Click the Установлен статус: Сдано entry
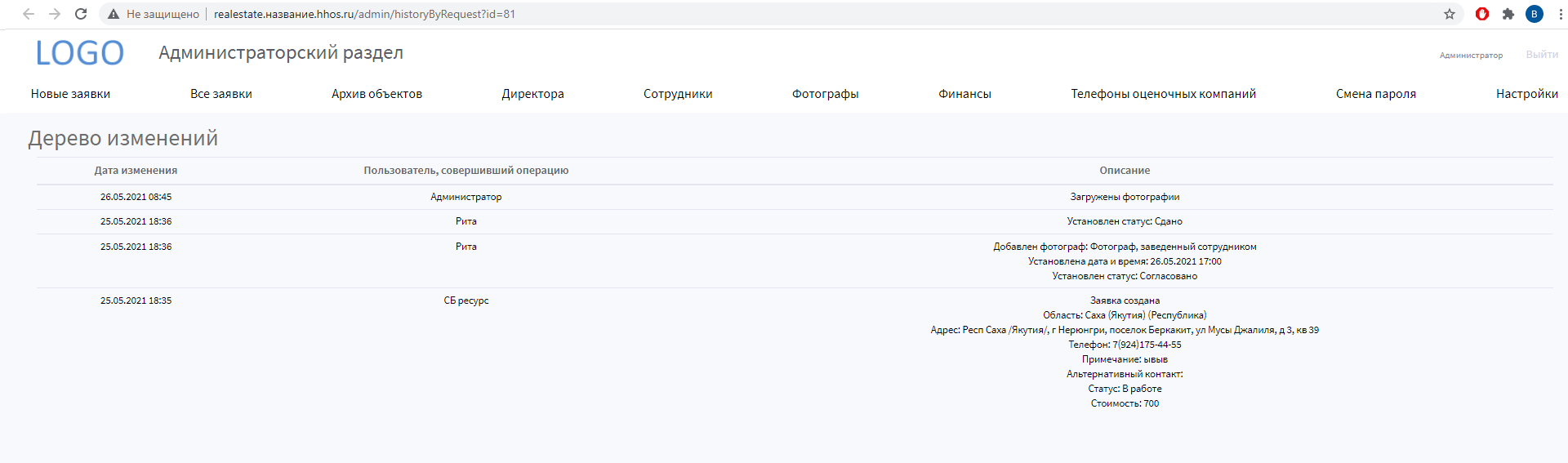 1125,221
